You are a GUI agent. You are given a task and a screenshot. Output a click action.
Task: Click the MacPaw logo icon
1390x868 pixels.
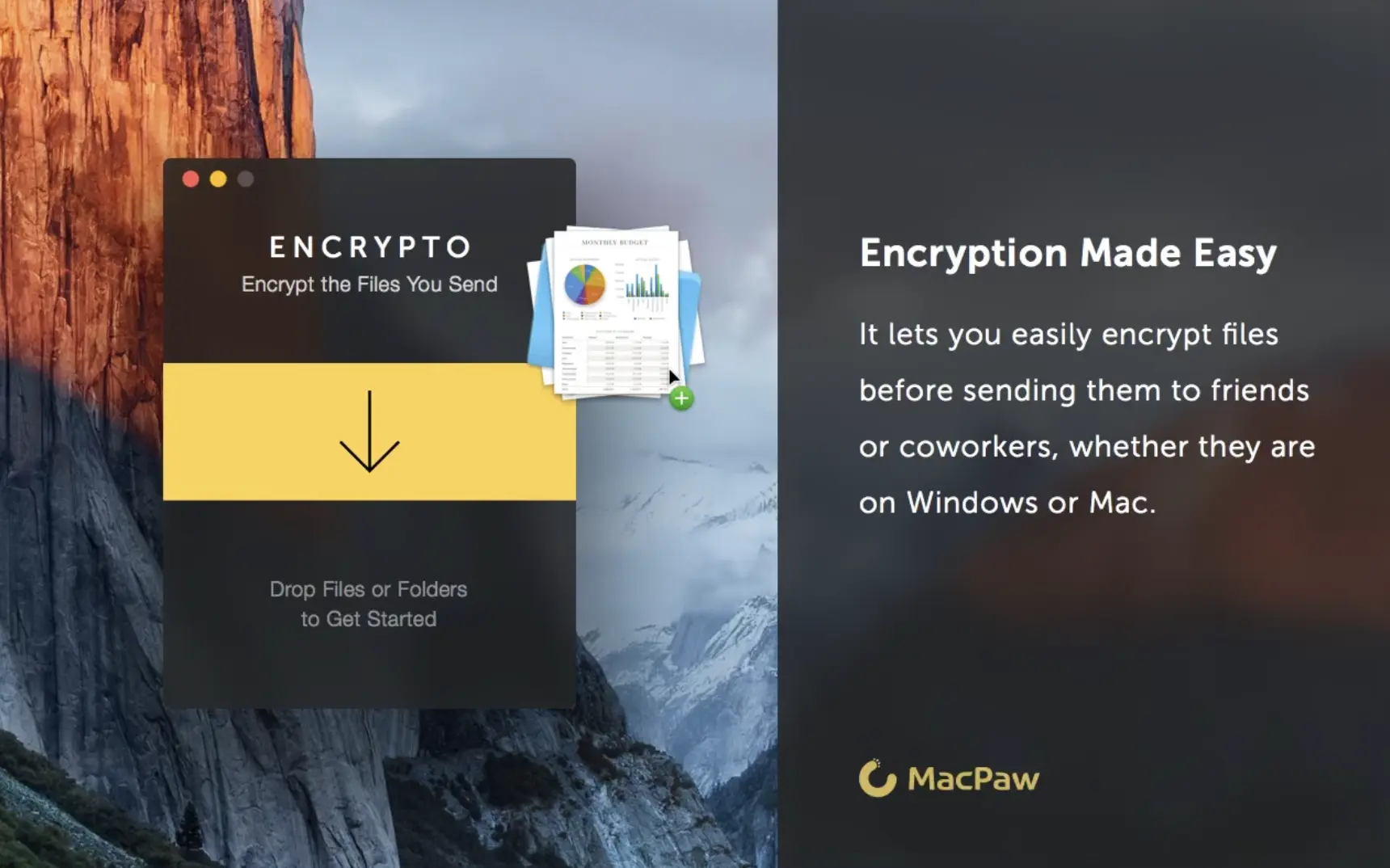click(x=878, y=778)
